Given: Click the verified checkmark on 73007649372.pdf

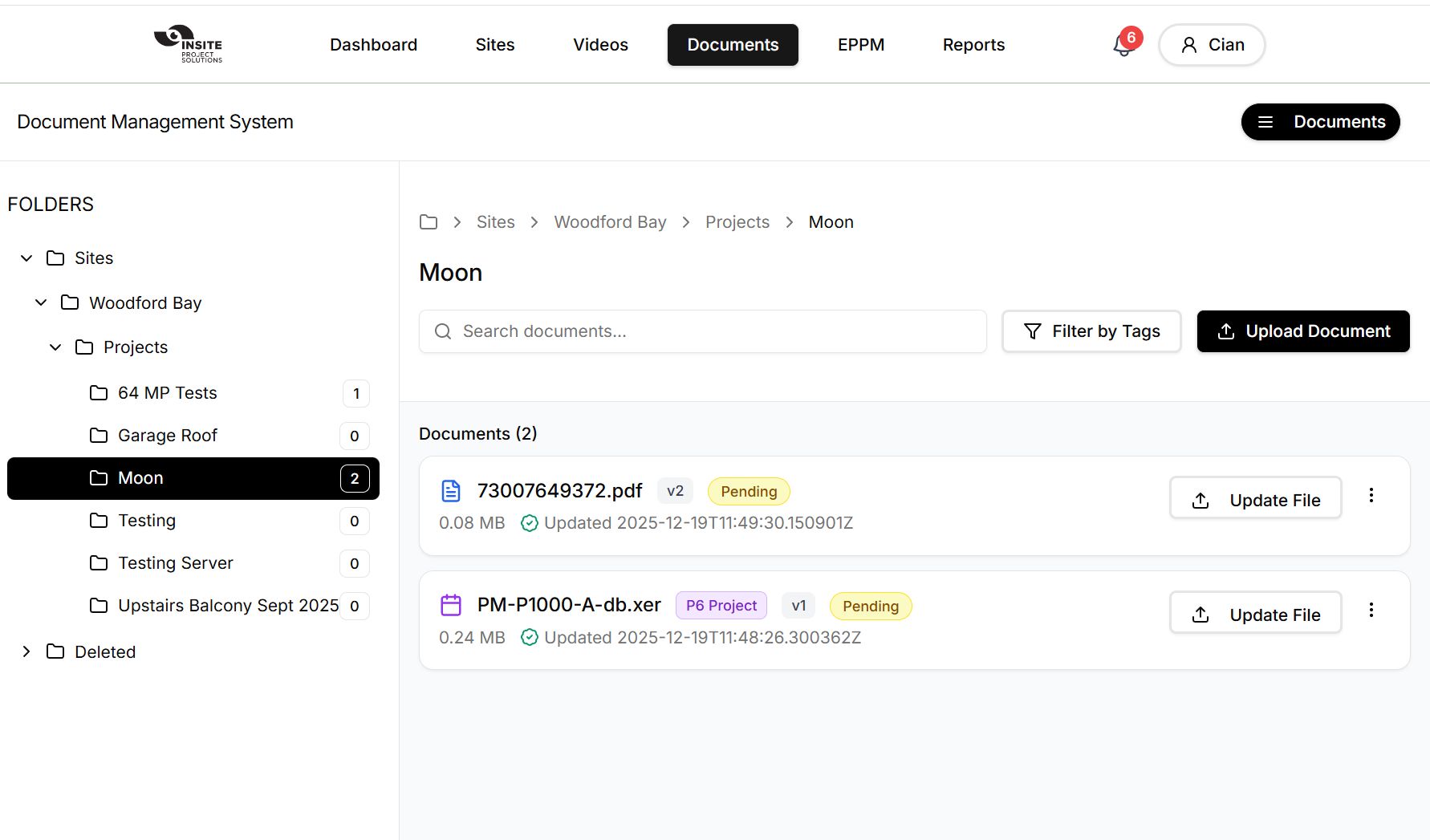Looking at the screenshot, I should point(529,523).
